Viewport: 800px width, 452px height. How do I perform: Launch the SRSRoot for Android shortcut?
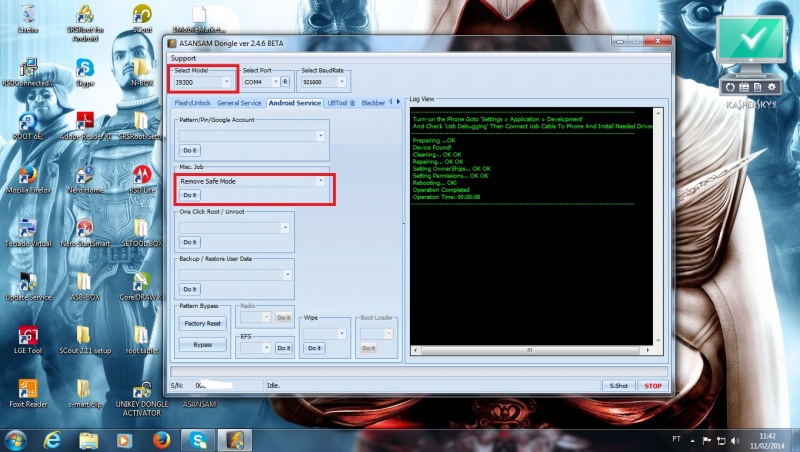[85, 22]
